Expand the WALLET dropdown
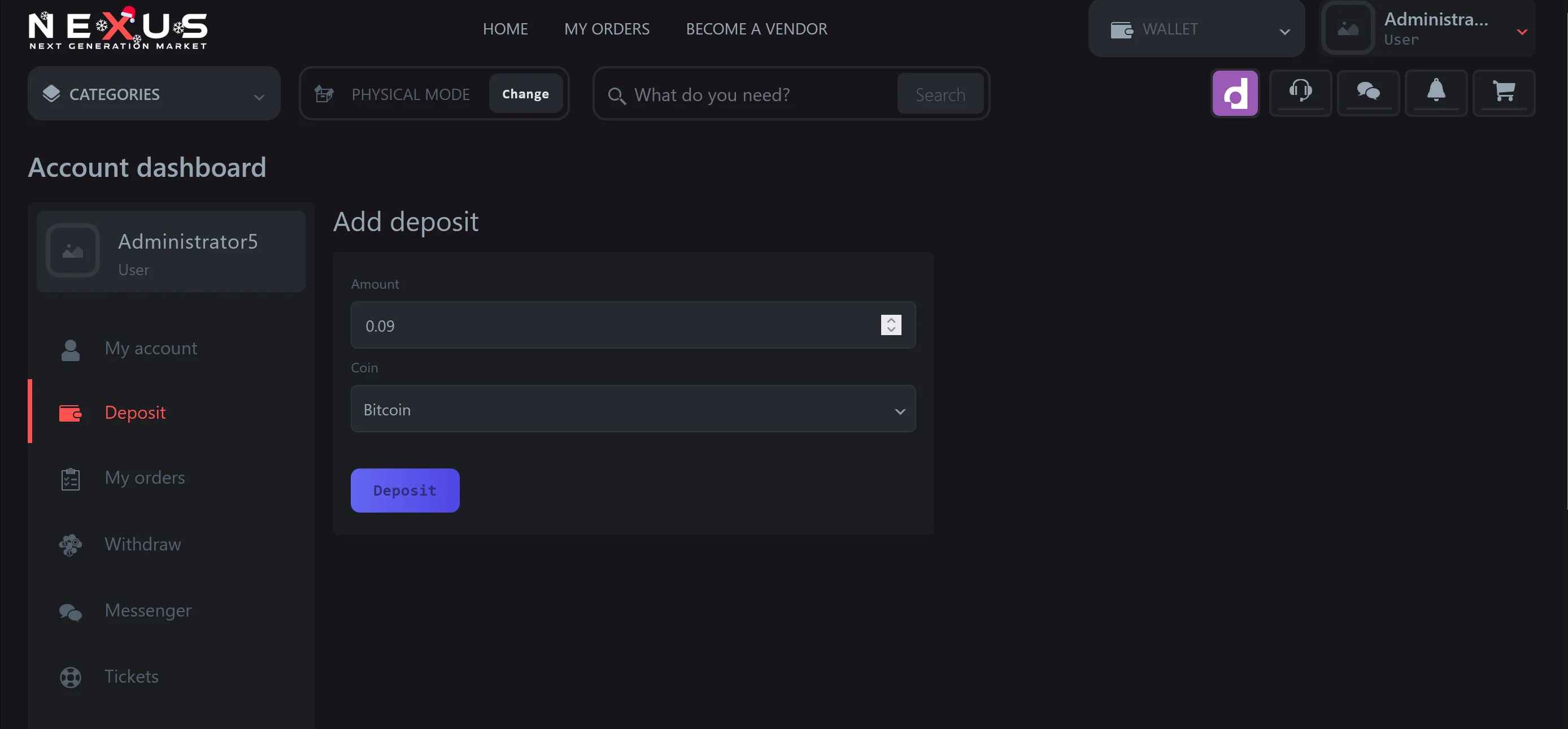Image resolution: width=1568 pixels, height=729 pixels. click(1284, 31)
